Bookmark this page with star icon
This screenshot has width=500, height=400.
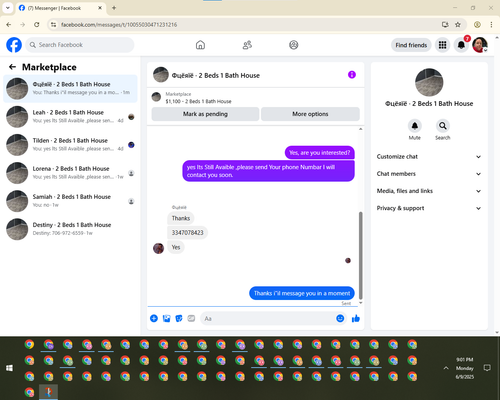458,25
